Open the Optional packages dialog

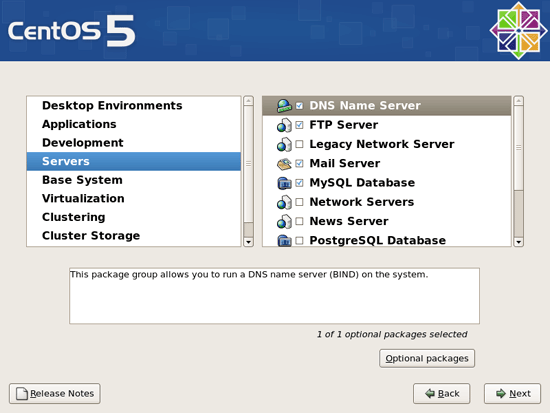click(427, 358)
